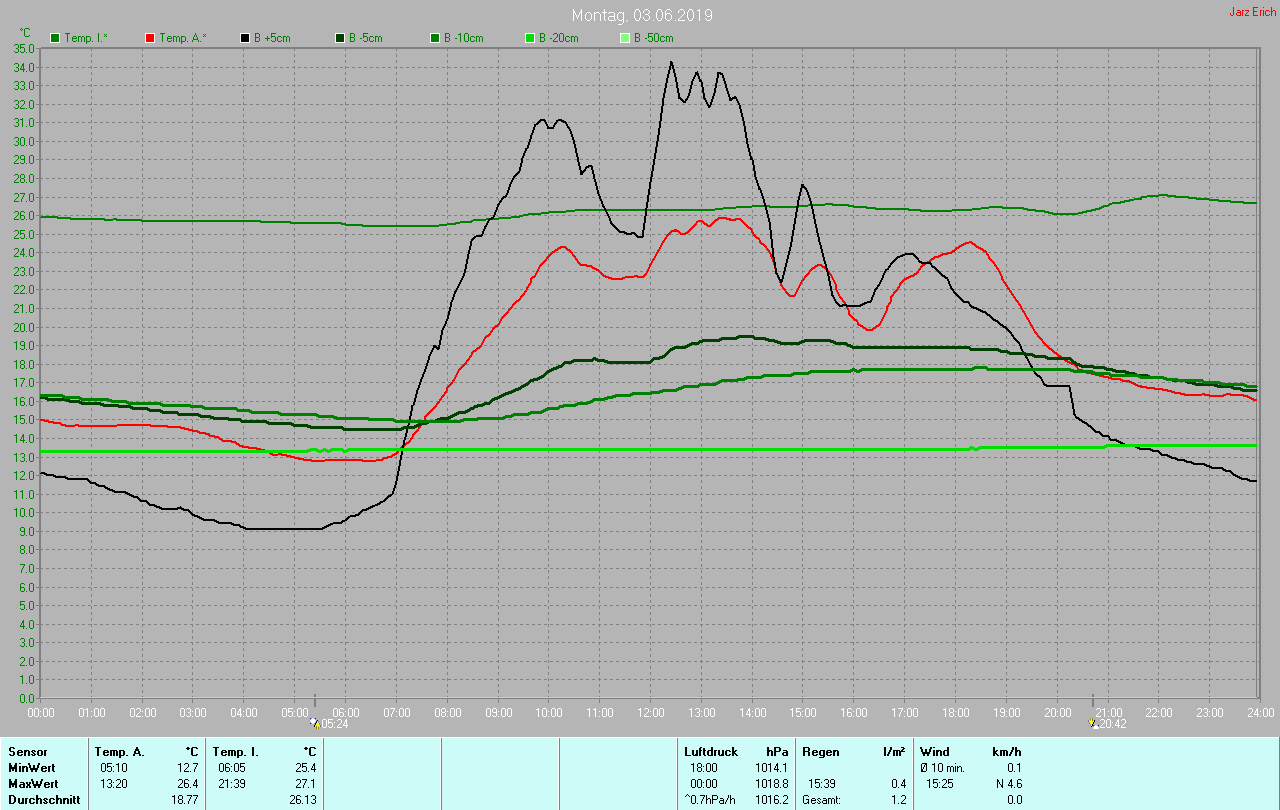Click the chart title 'Montag, 03.06.2019'
This screenshot has width=1280, height=810.
643,15
